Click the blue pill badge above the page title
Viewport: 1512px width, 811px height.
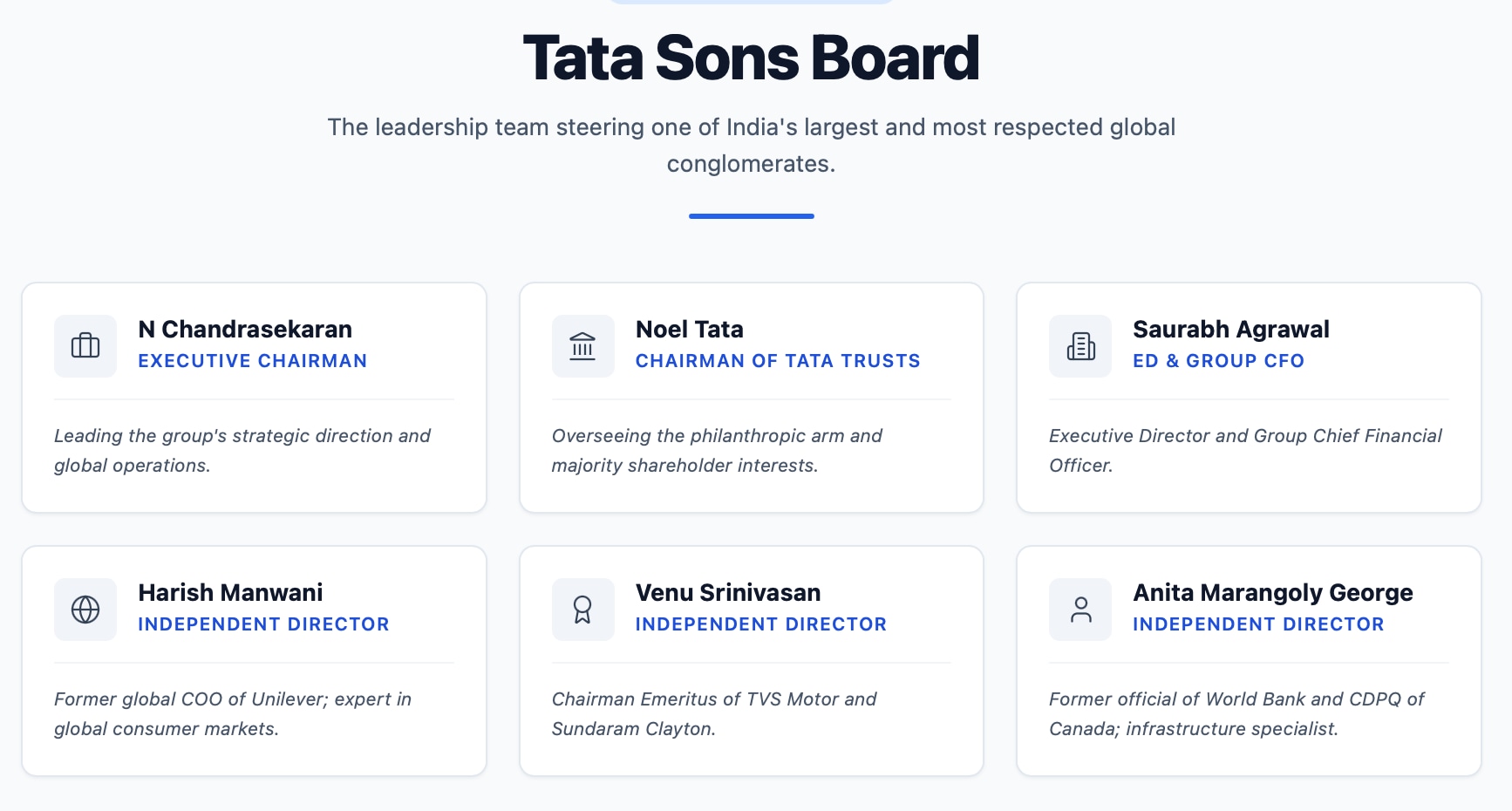click(x=751, y=3)
